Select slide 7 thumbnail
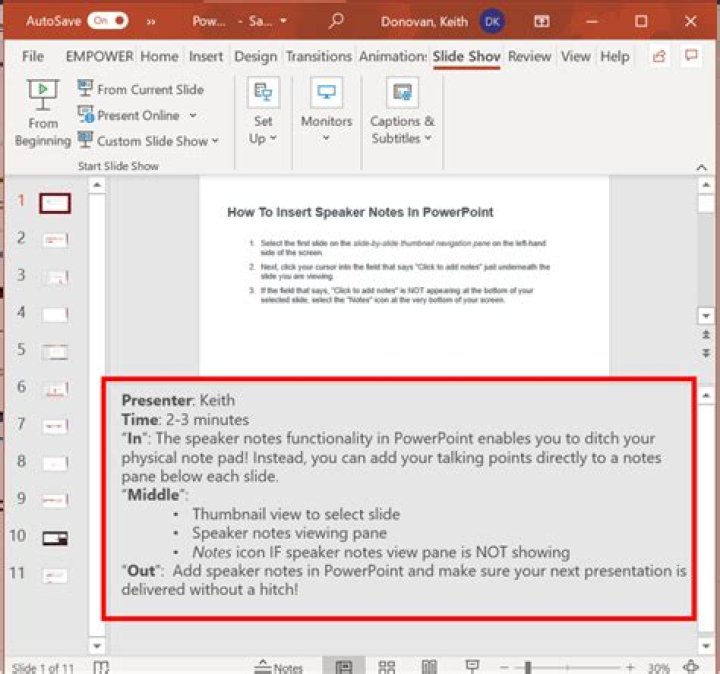 coord(55,426)
